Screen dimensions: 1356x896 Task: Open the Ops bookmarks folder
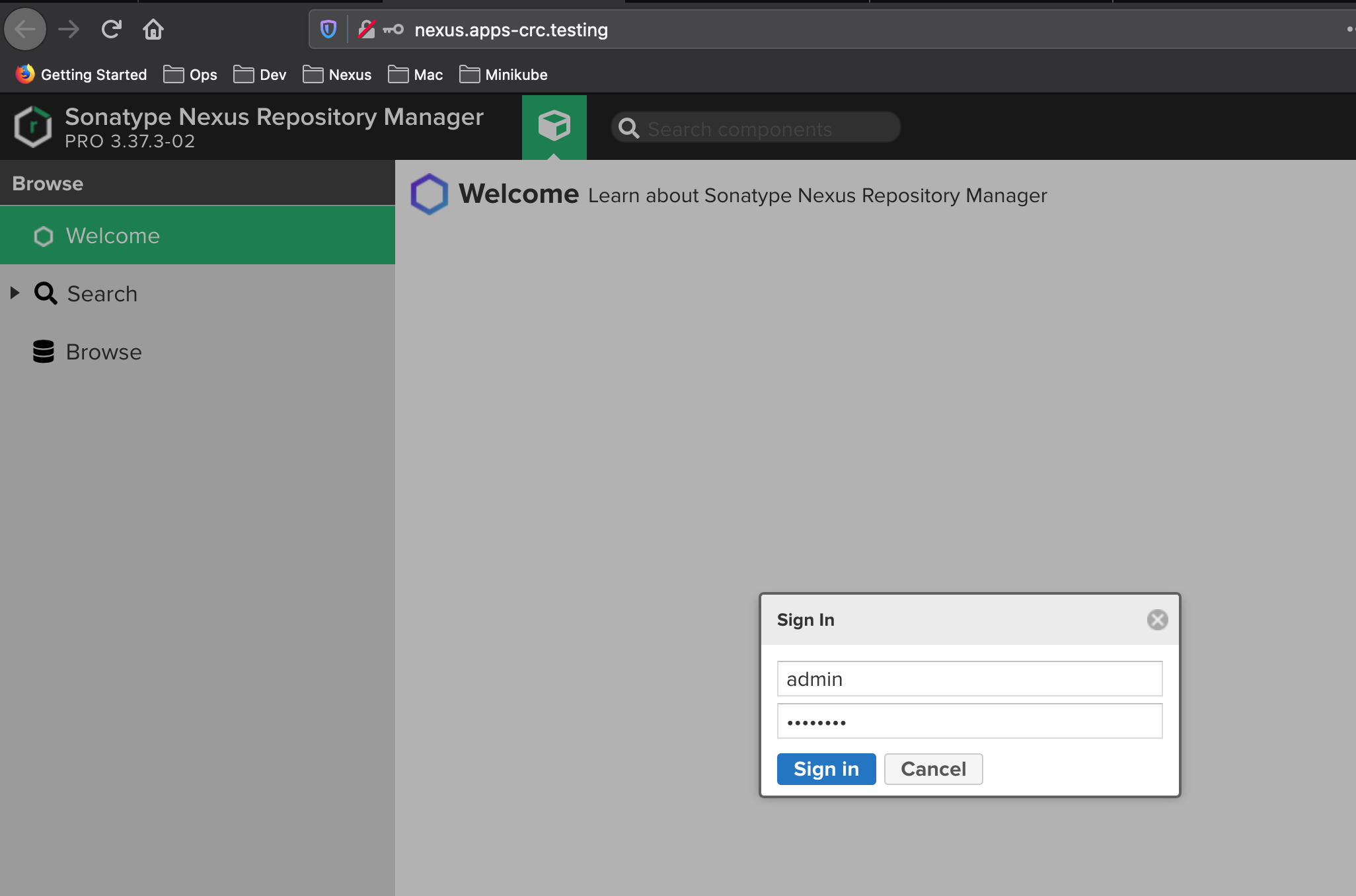[x=190, y=75]
